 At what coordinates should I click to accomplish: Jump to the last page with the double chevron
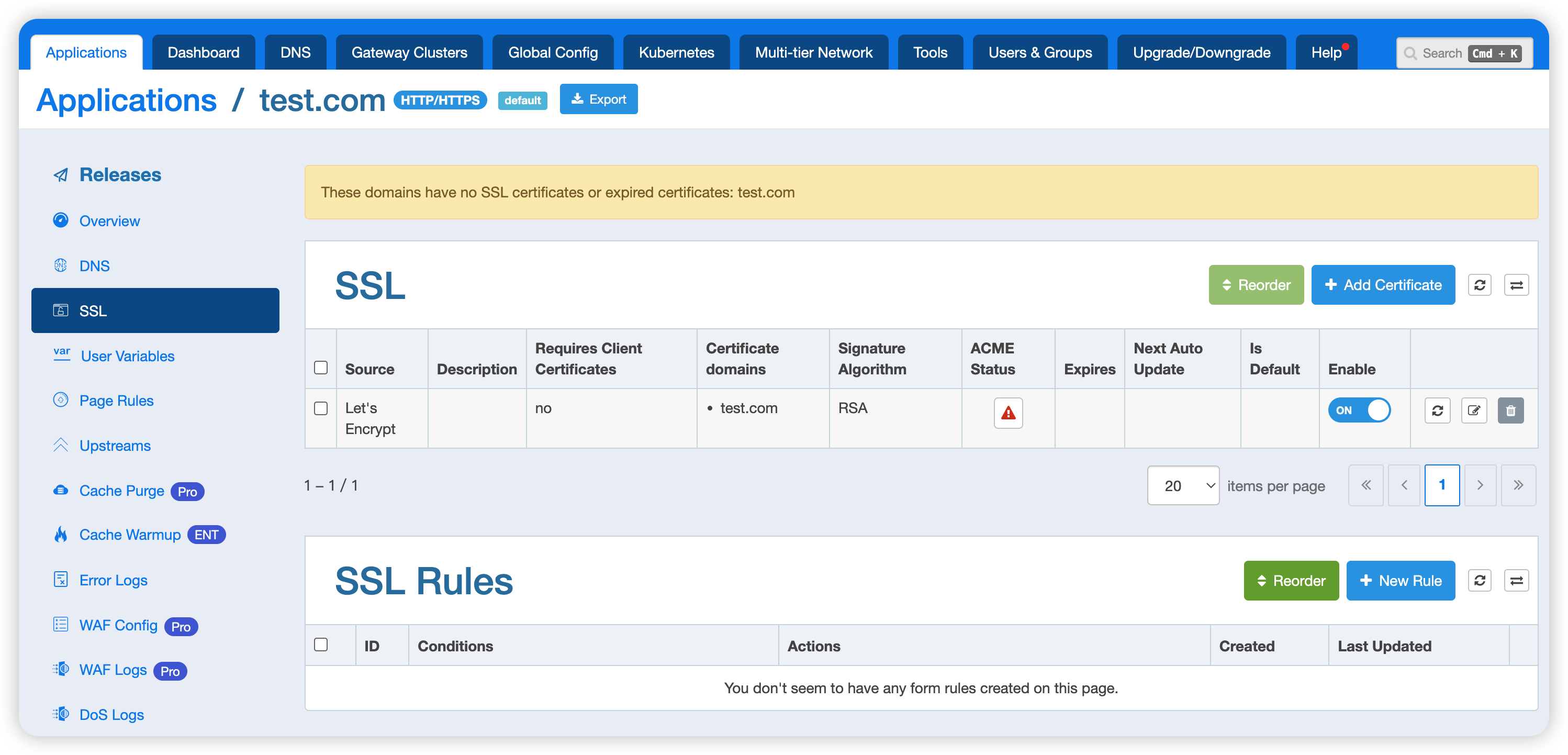tap(1518, 485)
